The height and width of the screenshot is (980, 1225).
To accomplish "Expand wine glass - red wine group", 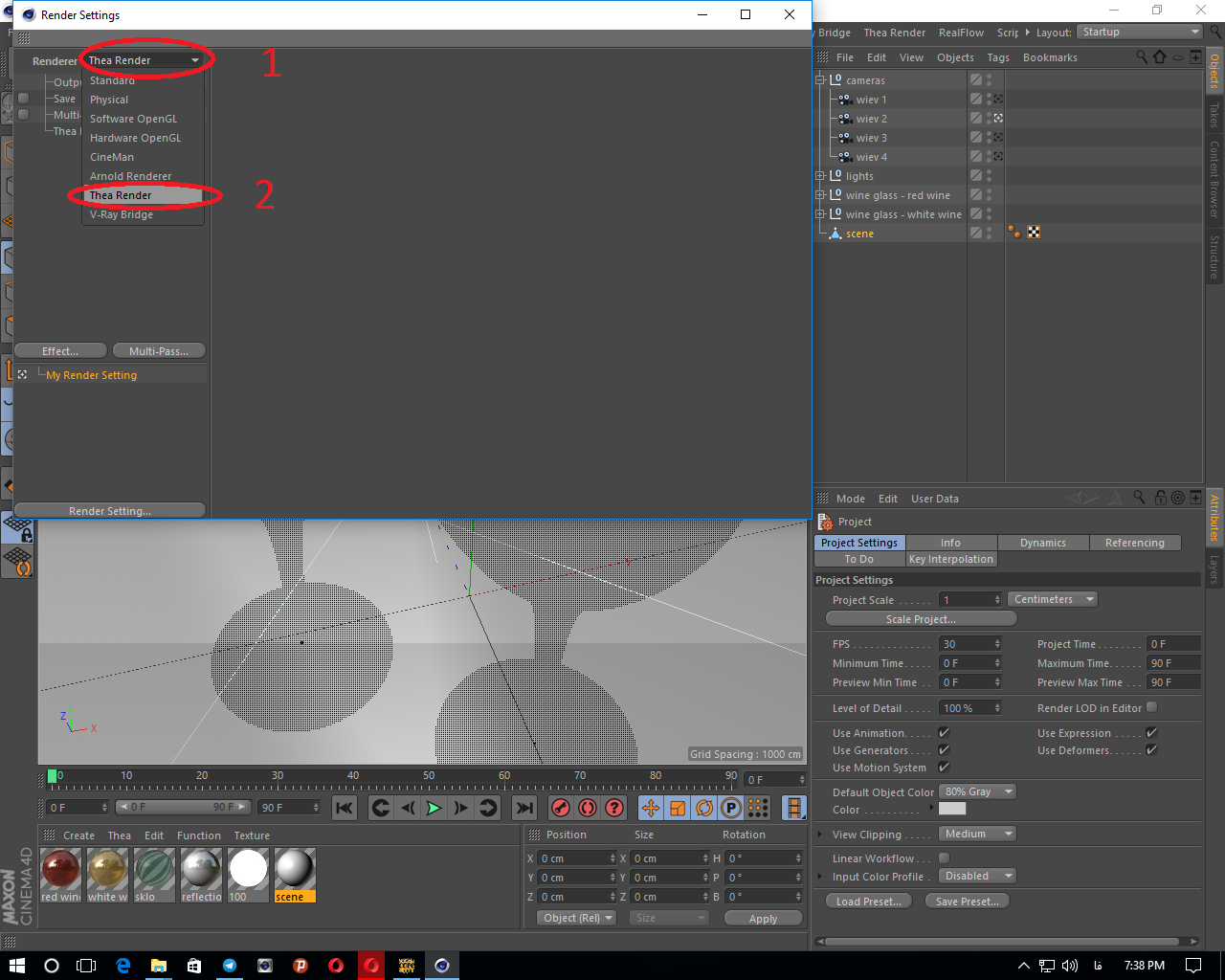I will (820, 195).
